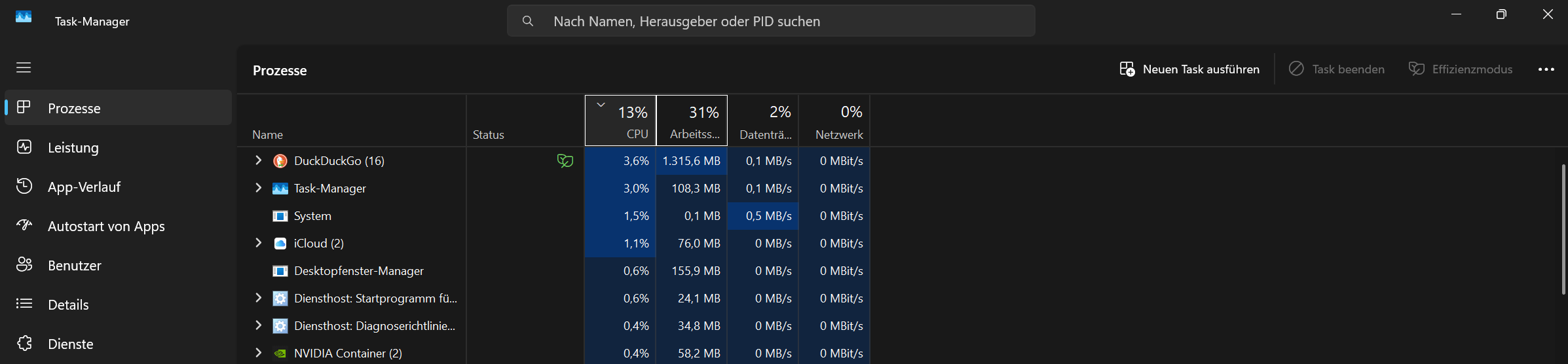This screenshot has width=1568, height=364.
Task: Open the App-Verlauf page
Action: (119, 187)
